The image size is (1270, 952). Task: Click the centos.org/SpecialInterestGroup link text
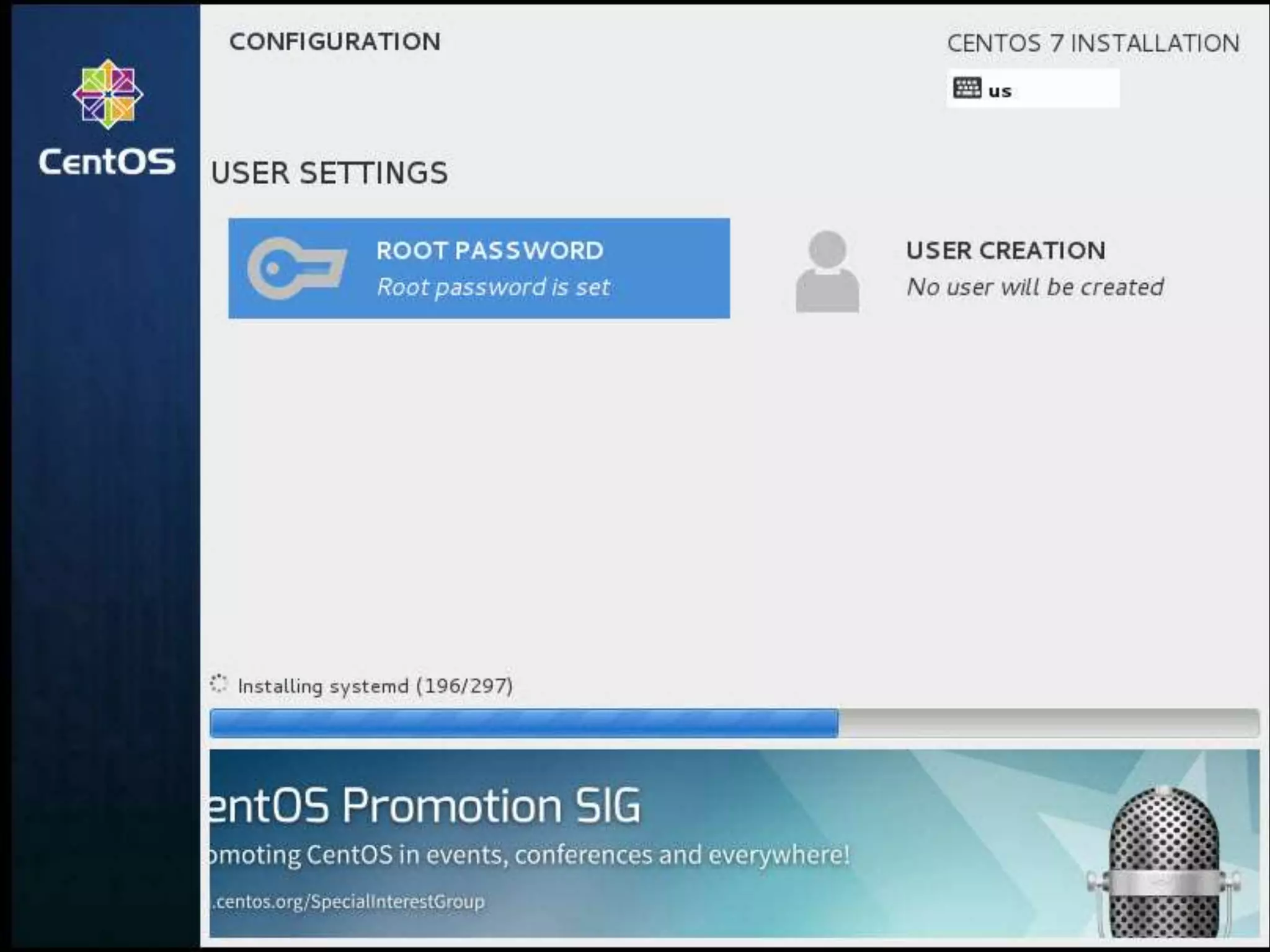pyautogui.click(x=347, y=901)
